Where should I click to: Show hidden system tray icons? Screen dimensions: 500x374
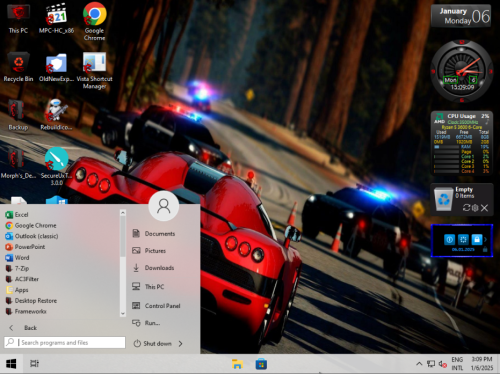[419, 364]
